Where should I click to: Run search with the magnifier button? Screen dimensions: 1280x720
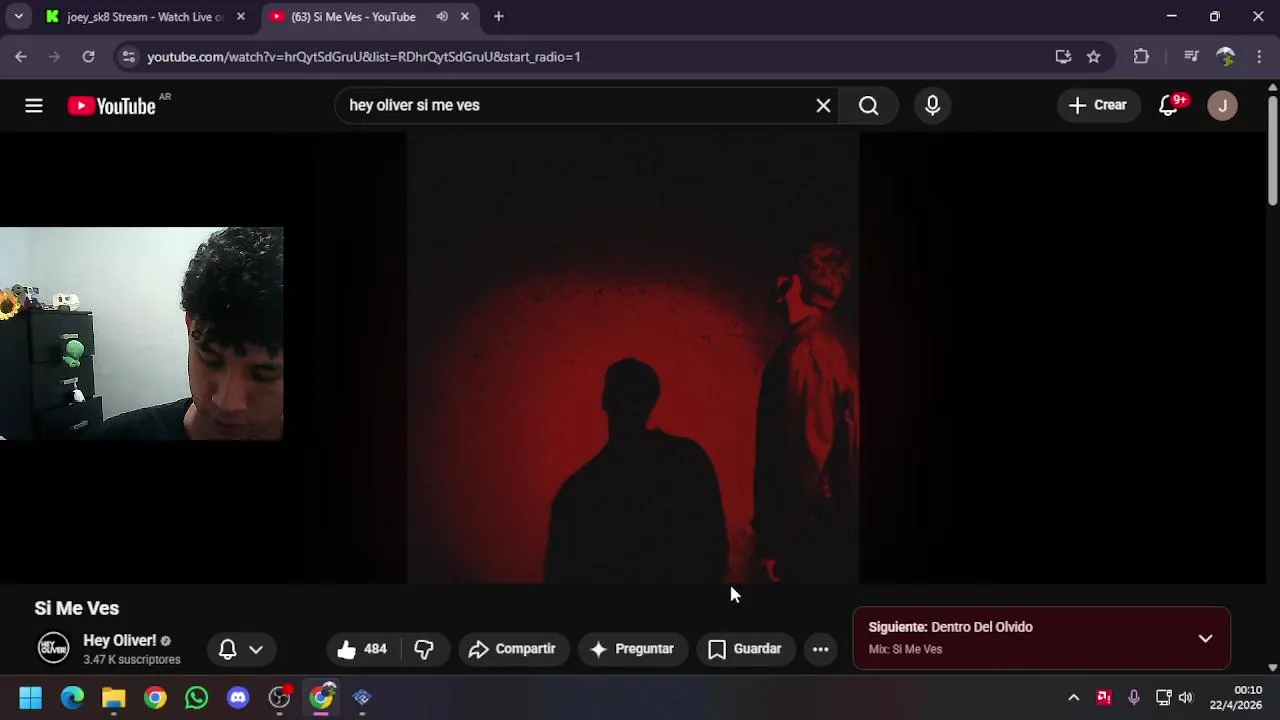(x=868, y=105)
